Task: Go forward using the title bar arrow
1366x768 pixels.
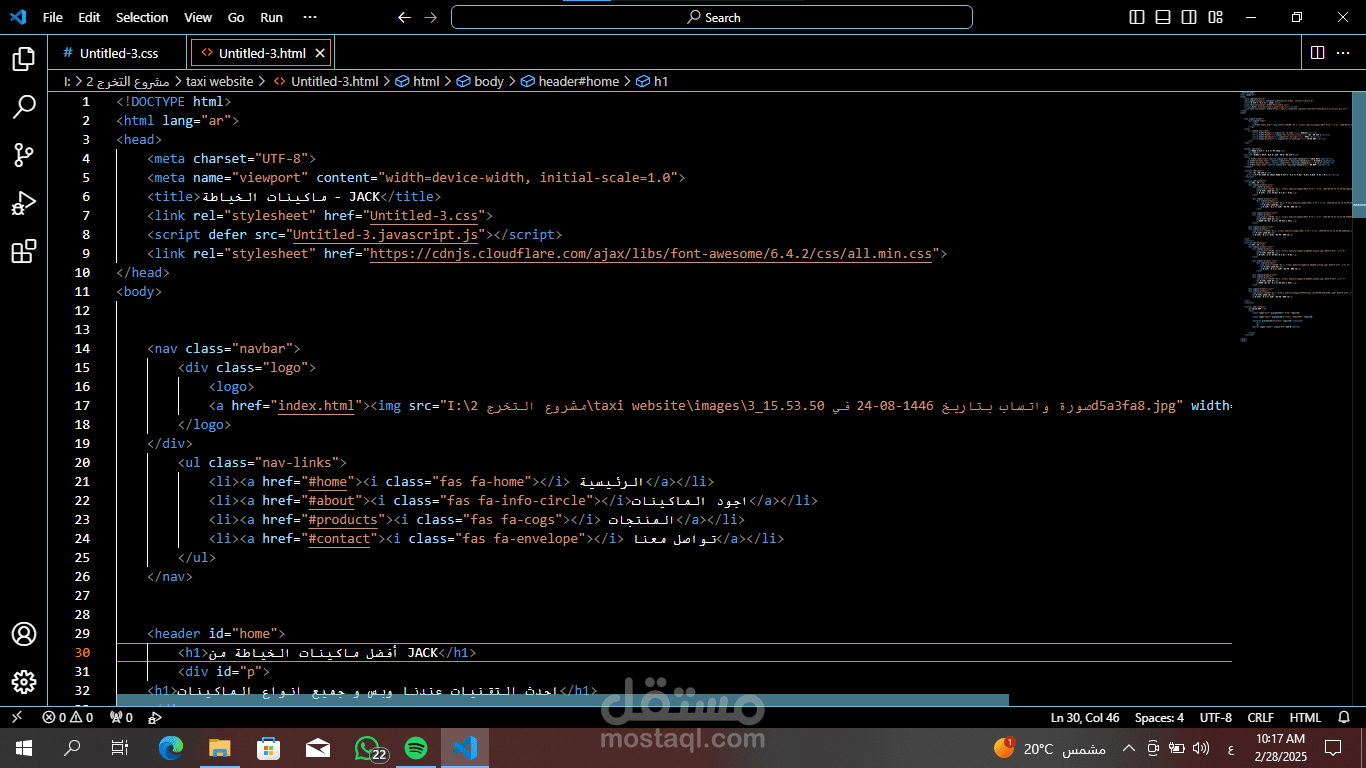Action: click(x=430, y=17)
